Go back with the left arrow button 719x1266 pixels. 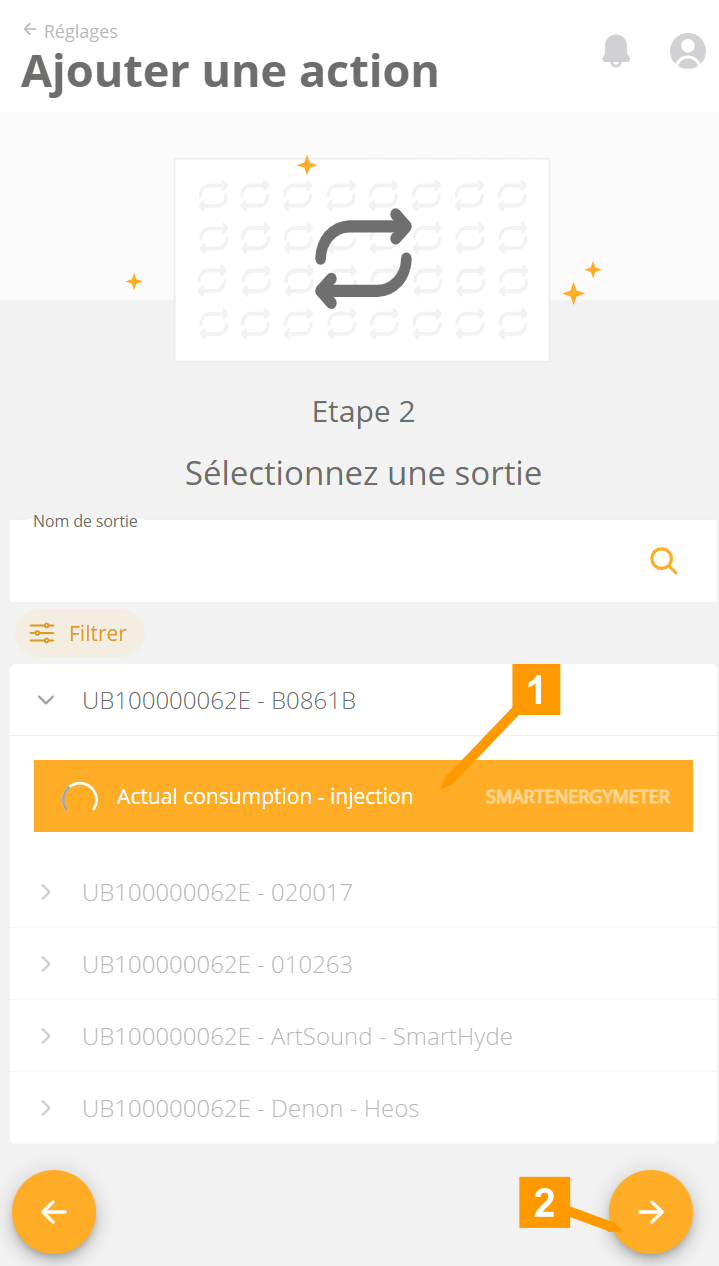pyautogui.click(x=54, y=1212)
